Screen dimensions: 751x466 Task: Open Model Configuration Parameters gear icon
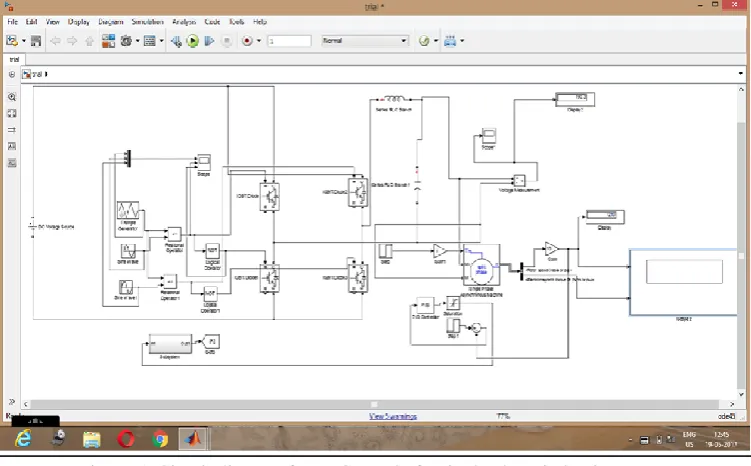coord(126,41)
